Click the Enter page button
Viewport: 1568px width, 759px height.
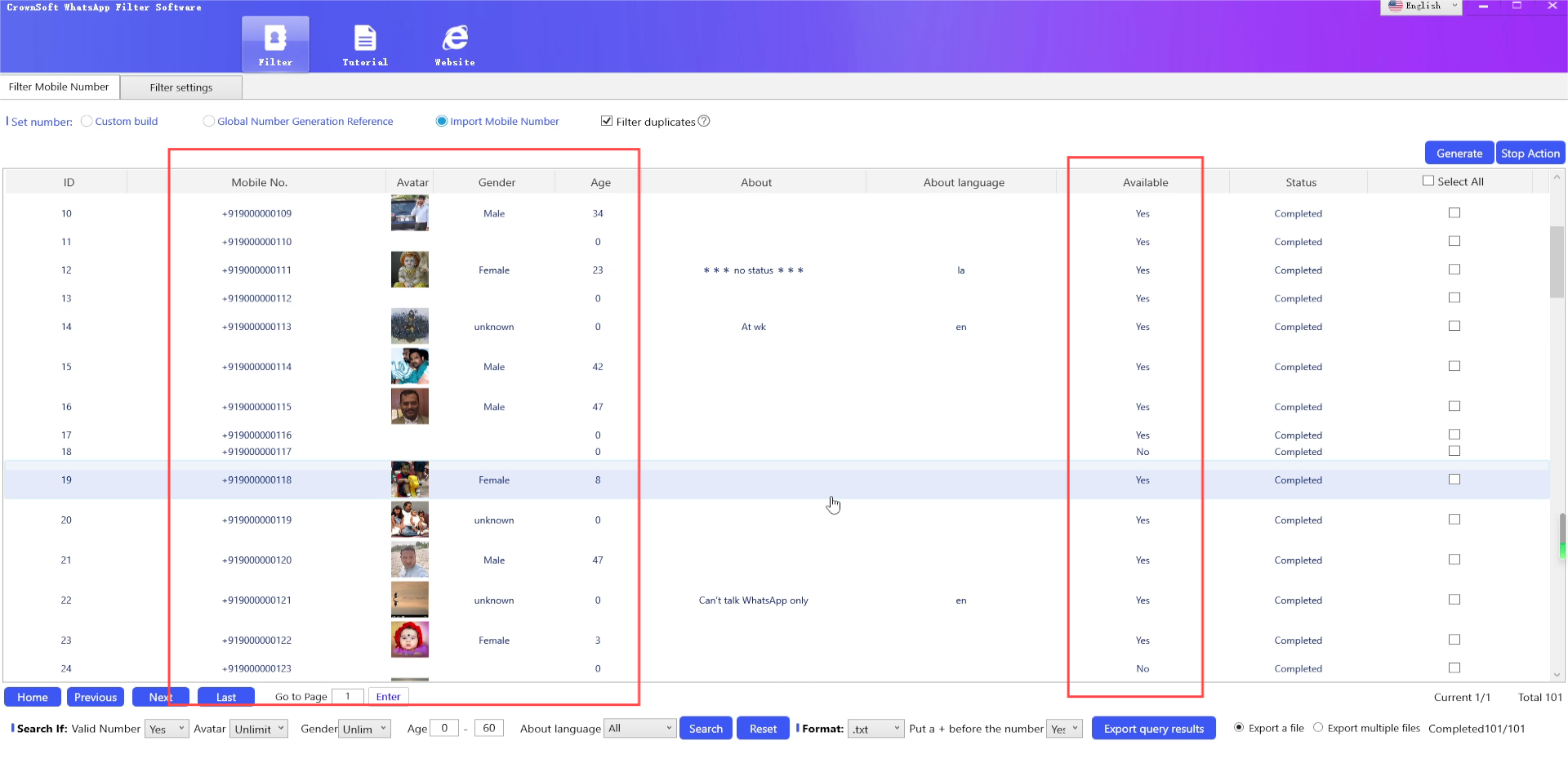pos(388,696)
